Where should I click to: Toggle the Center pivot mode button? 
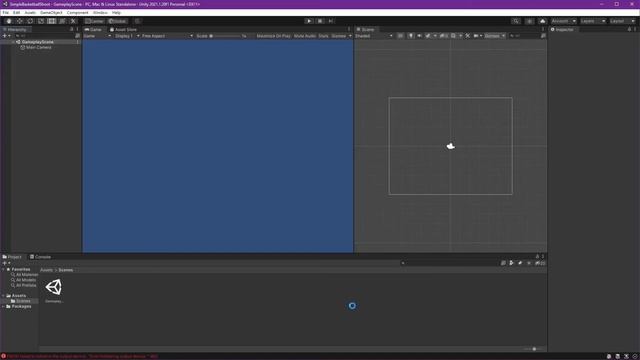click(95, 21)
